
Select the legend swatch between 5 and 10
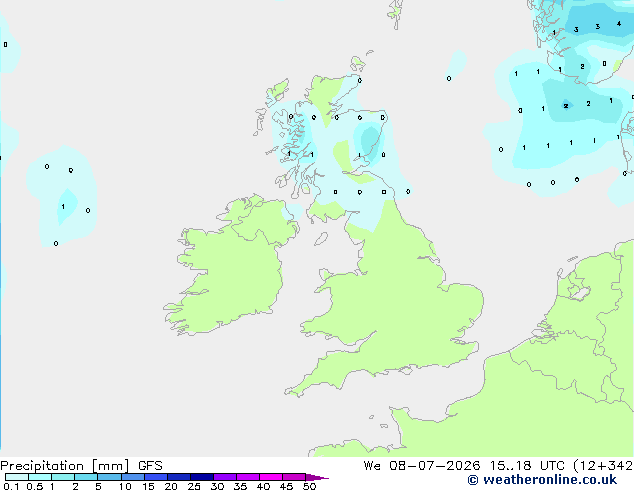(x=110, y=477)
